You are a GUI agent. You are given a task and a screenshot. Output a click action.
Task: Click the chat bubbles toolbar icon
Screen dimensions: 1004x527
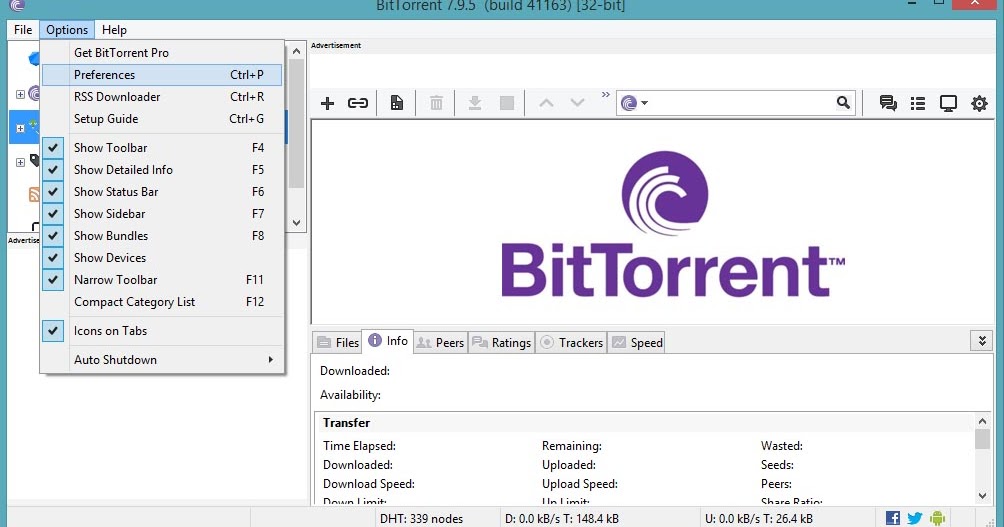point(887,103)
